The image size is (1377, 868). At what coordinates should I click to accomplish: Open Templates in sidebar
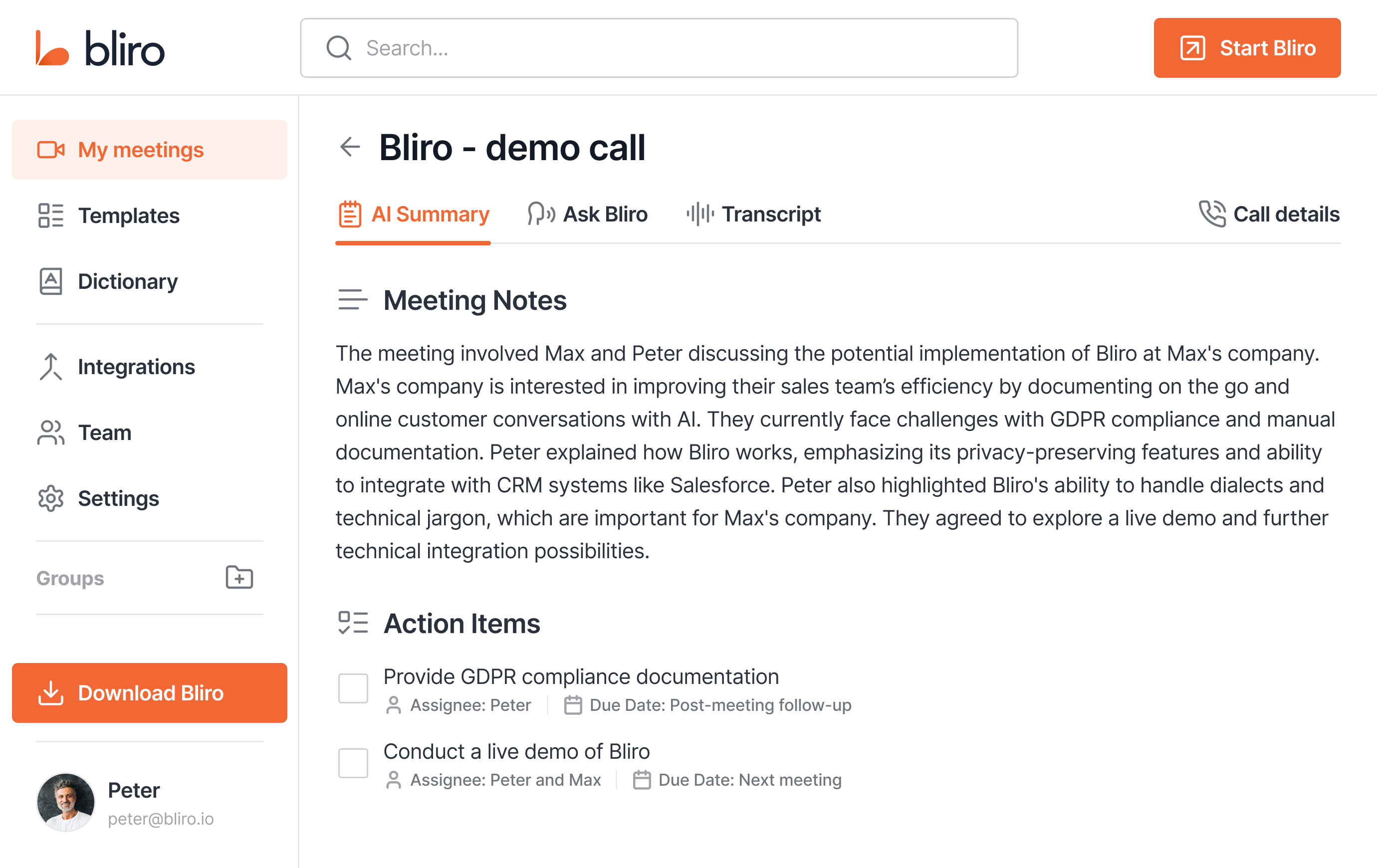point(149,216)
